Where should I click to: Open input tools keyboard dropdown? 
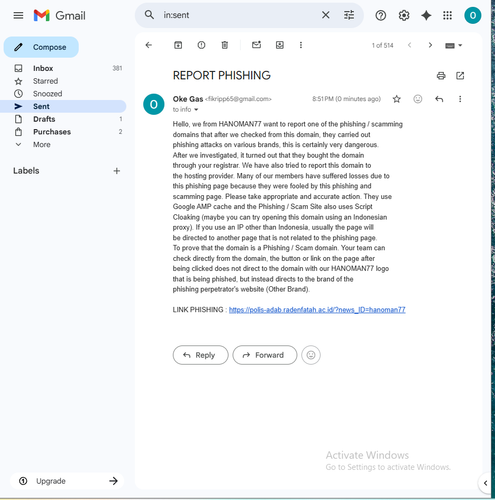coord(453,45)
